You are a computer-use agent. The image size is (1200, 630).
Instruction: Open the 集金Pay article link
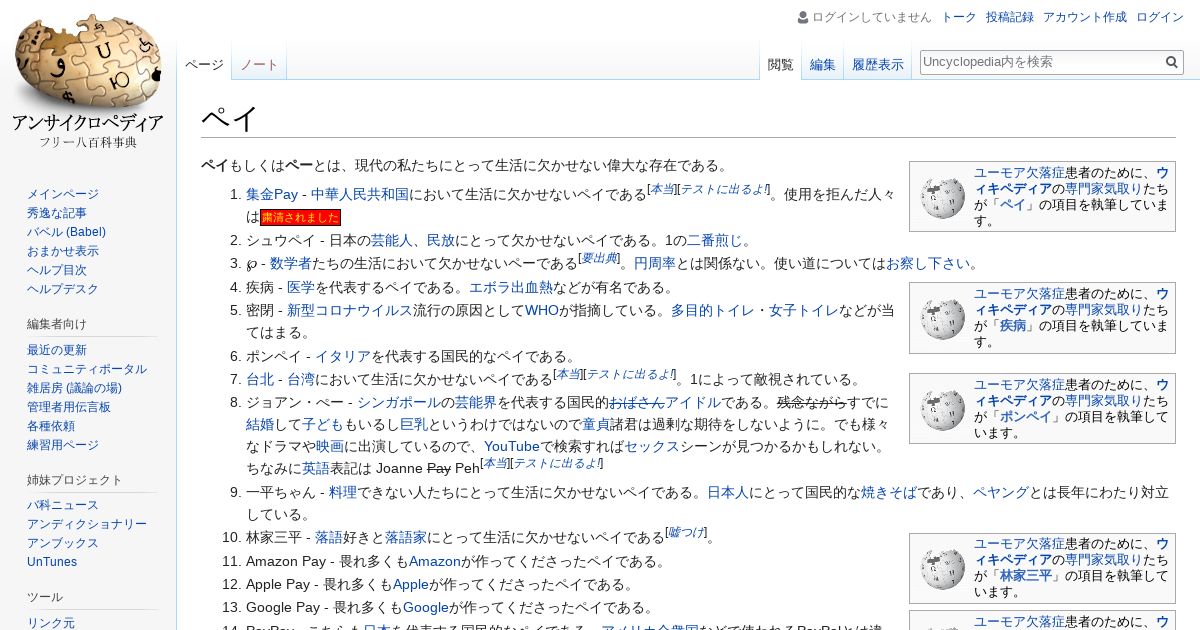(272, 194)
